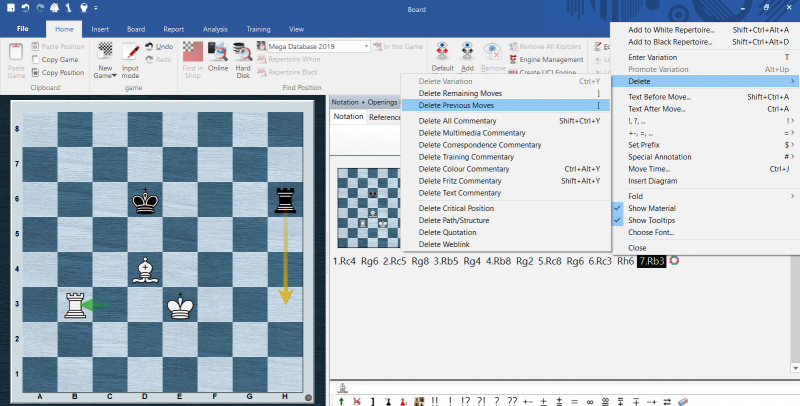Click the black king on d6
Viewport: 800px width, 406px height.
(x=145, y=200)
